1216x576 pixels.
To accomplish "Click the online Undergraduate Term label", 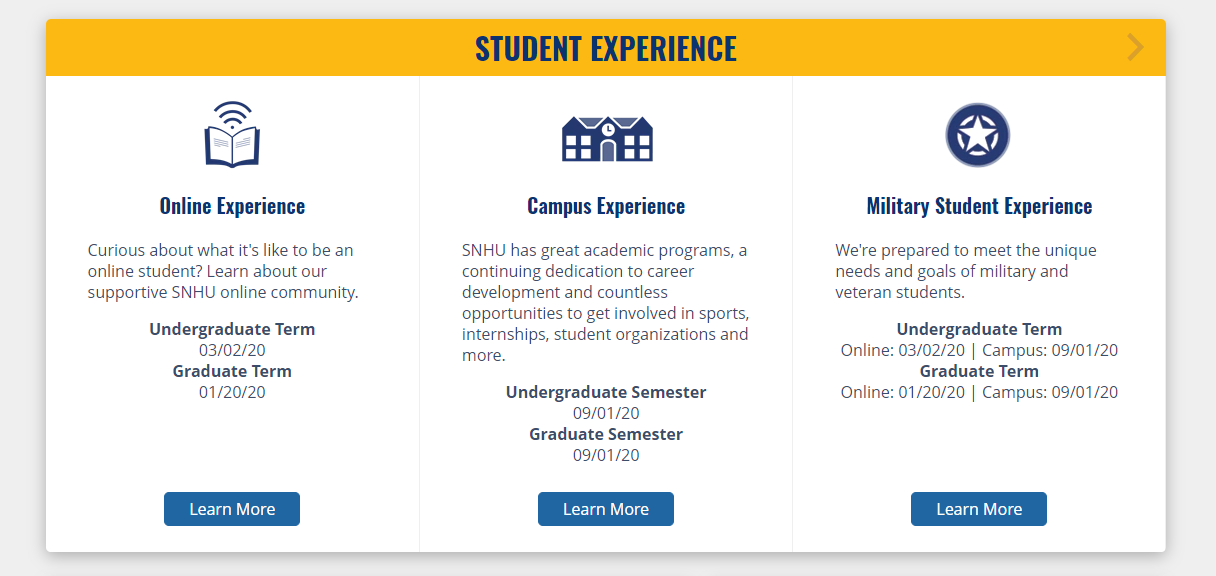I will coord(232,329).
